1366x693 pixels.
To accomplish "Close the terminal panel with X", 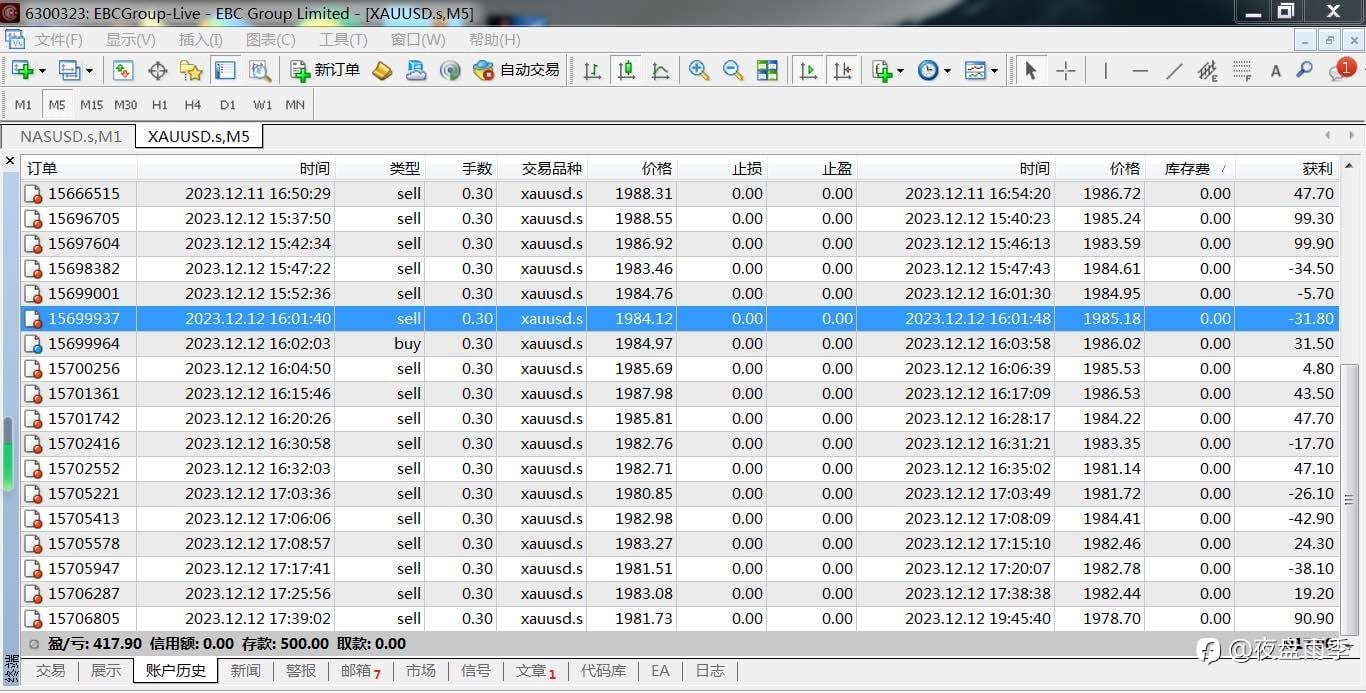I will coord(10,161).
